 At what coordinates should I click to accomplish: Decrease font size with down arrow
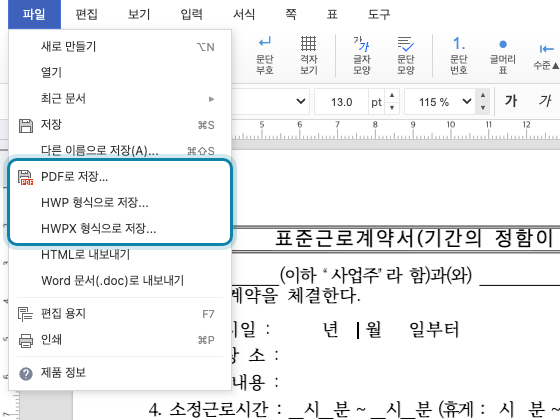pos(392,108)
